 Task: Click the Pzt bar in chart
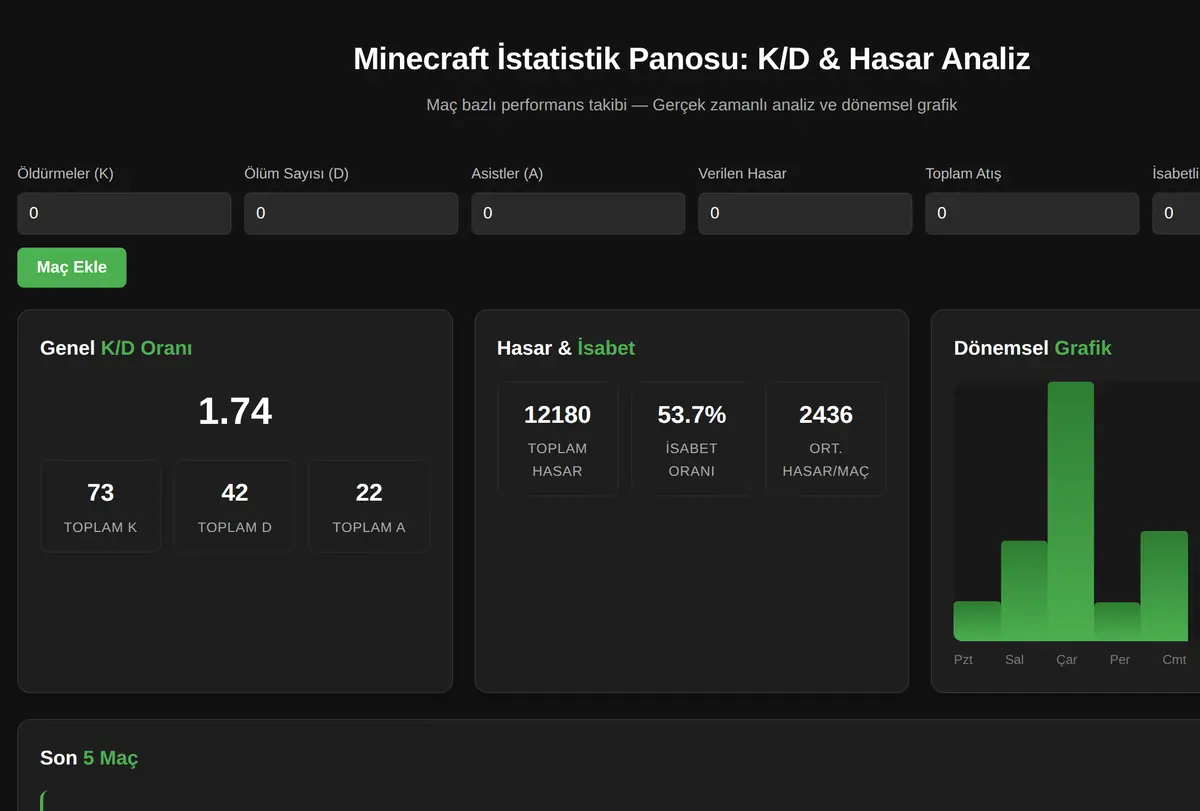point(977,621)
